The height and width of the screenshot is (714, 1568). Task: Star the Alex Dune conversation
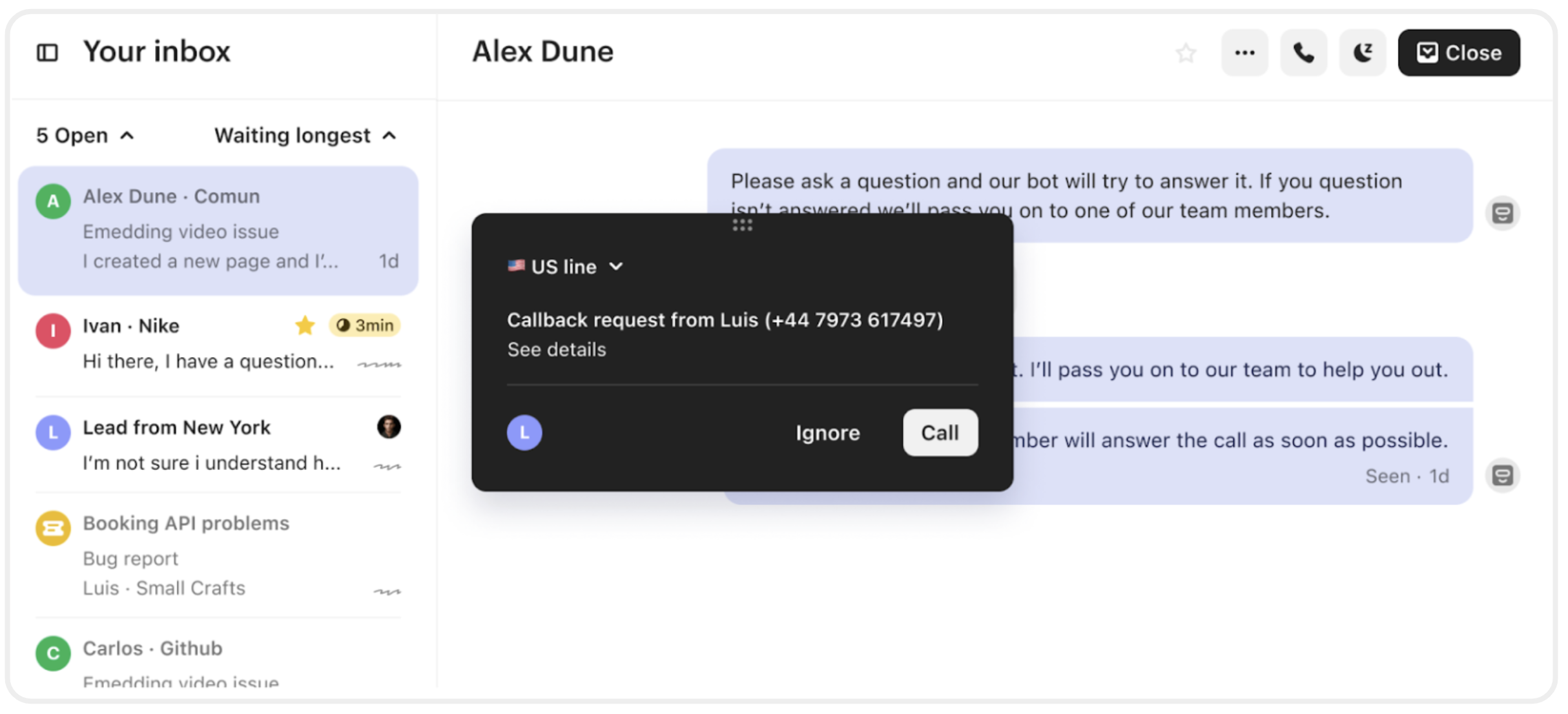(x=1186, y=53)
